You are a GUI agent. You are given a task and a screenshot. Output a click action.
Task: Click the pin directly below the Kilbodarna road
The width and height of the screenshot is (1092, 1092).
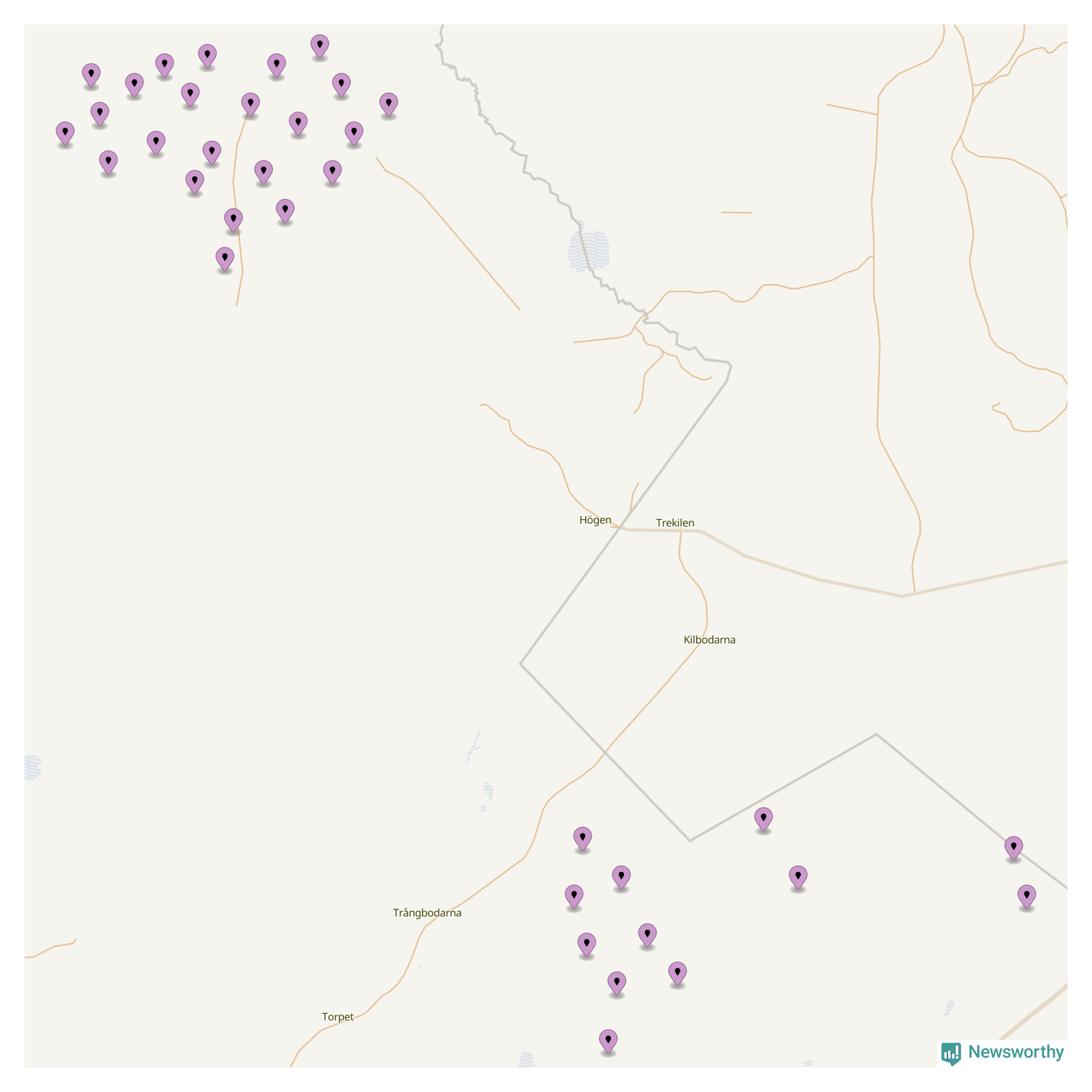[582, 839]
